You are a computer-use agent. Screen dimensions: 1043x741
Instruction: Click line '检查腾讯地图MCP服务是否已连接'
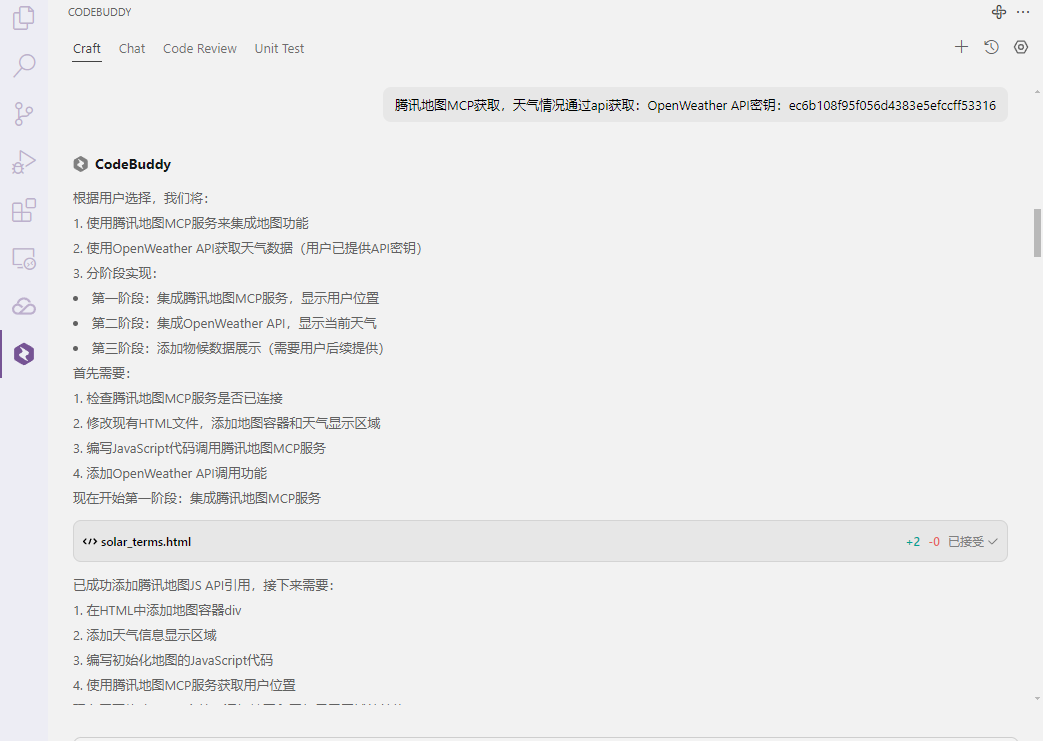click(x=184, y=398)
